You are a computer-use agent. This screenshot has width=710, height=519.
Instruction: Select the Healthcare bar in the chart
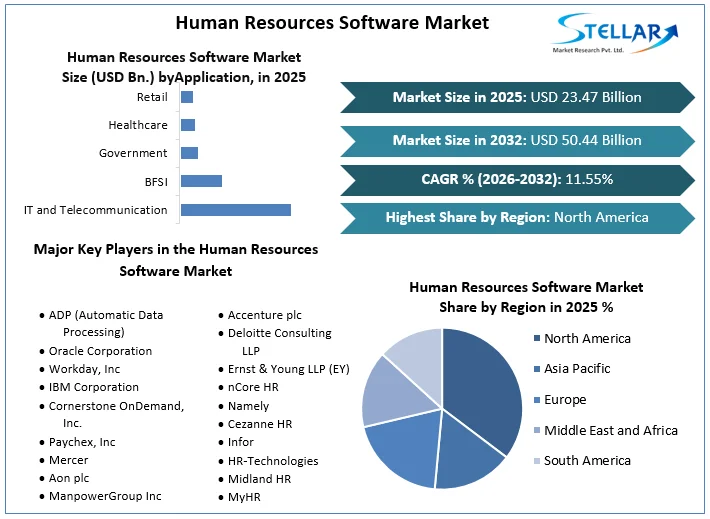(x=188, y=125)
